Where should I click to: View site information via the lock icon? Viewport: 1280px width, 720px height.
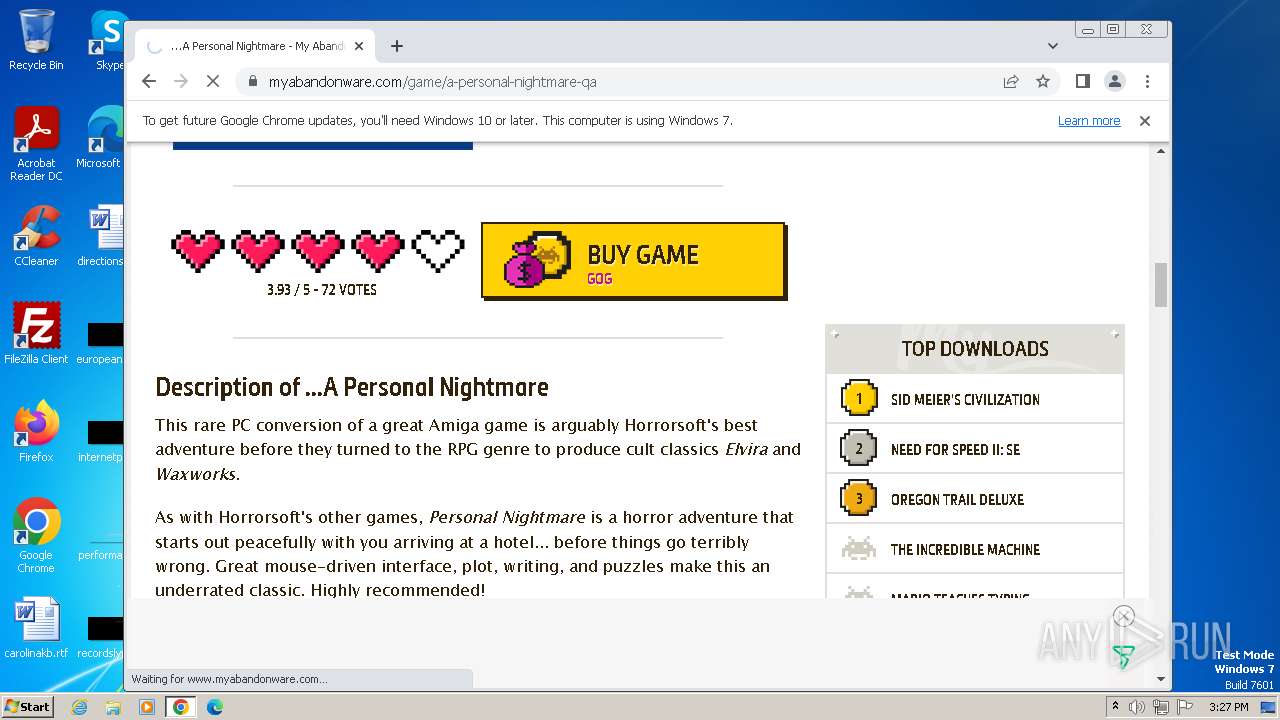pyautogui.click(x=251, y=81)
